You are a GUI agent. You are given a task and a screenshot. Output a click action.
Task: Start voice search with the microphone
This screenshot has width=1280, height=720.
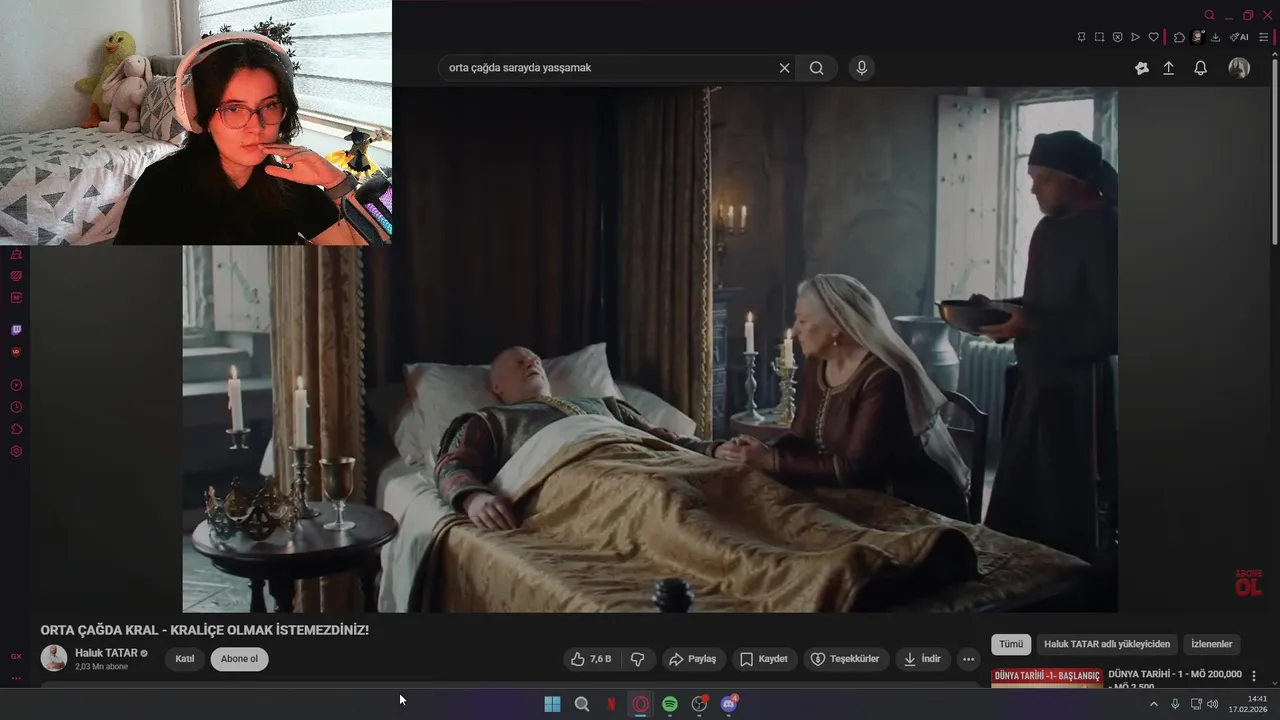(861, 68)
